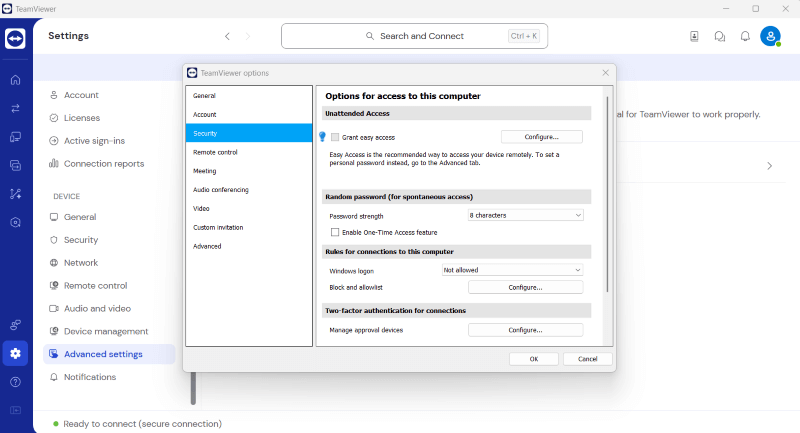This screenshot has width=800, height=433.
Task: Open the Home icon in left rail
Action: pyautogui.click(x=15, y=80)
